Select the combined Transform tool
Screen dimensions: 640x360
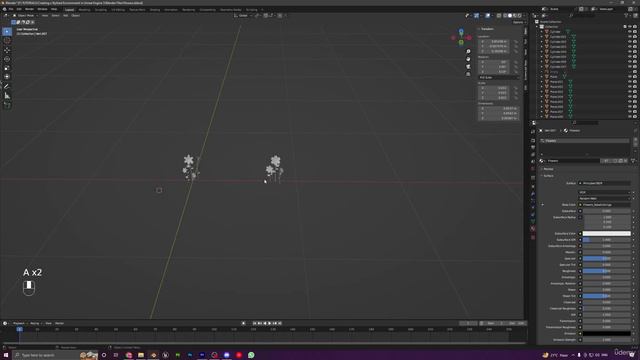click(7, 77)
